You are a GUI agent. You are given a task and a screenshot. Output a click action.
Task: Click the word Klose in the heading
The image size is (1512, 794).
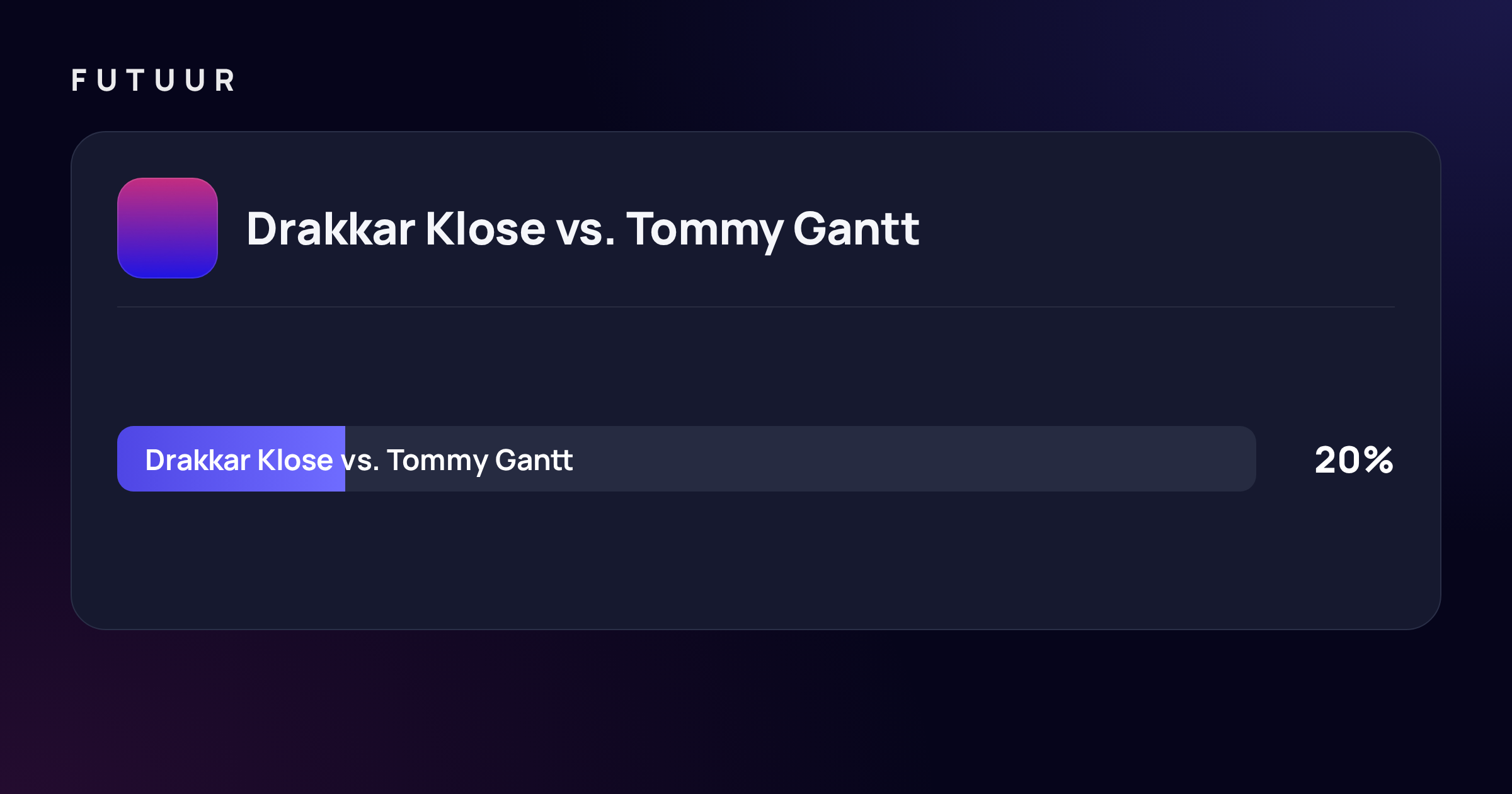(485, 229)
